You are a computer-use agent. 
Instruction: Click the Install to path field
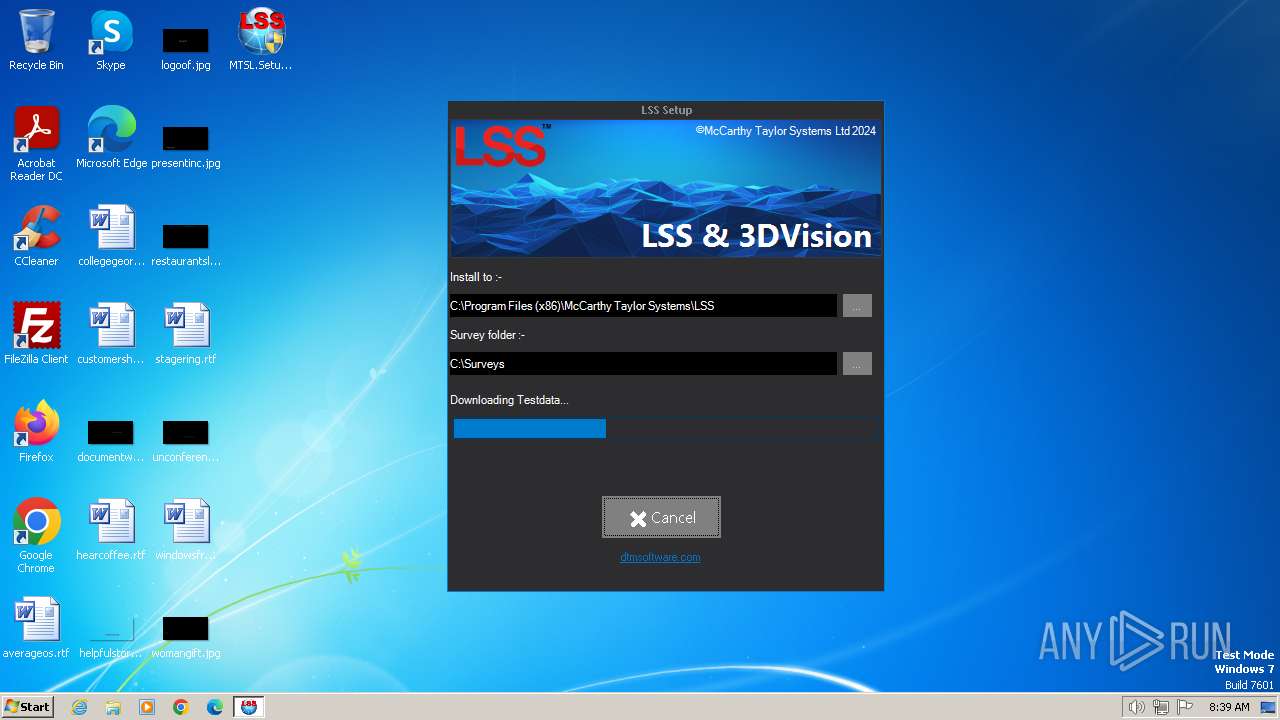tap(643, 306)
